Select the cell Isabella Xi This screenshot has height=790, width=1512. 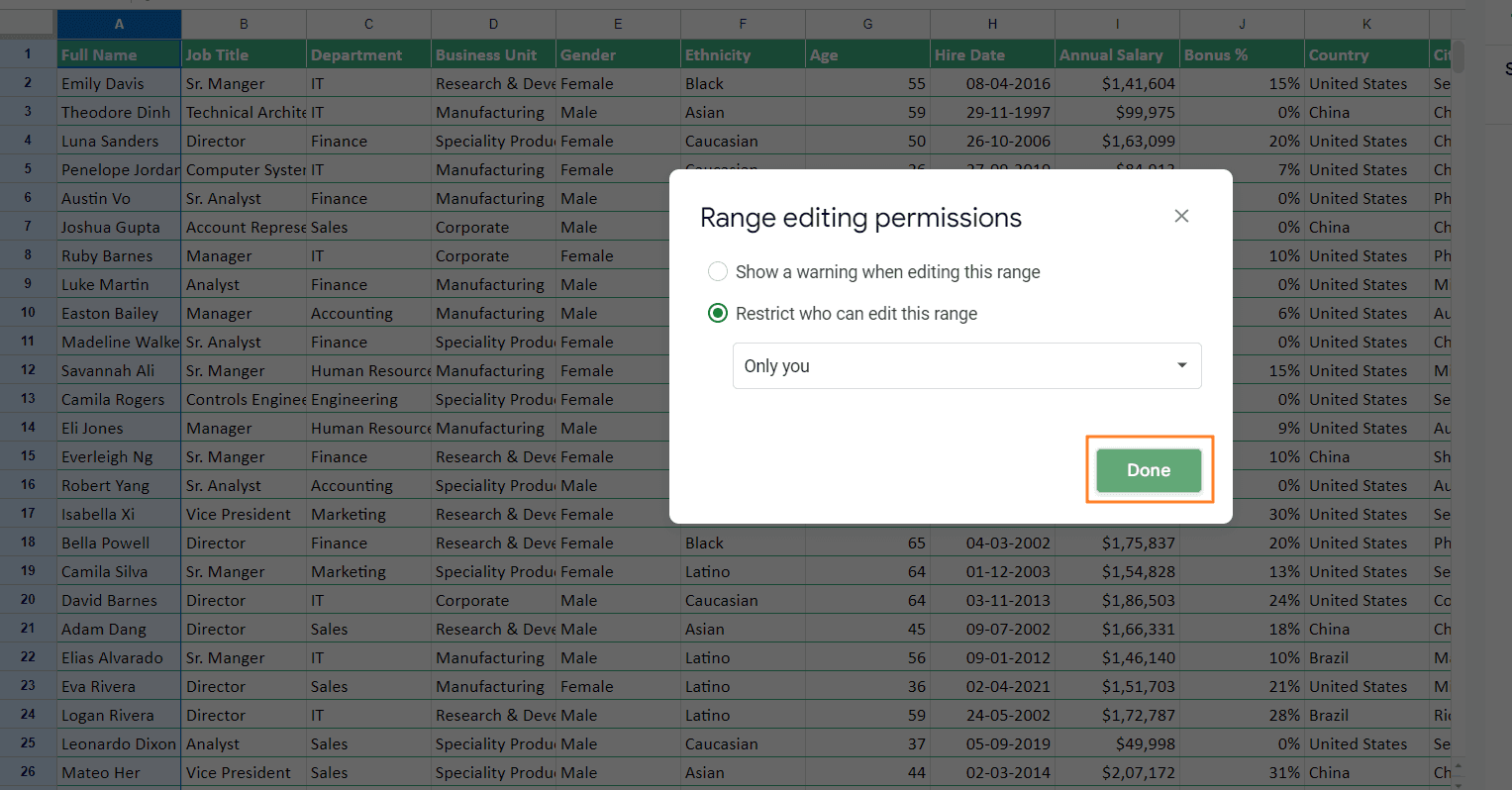(x=119, y=514)
